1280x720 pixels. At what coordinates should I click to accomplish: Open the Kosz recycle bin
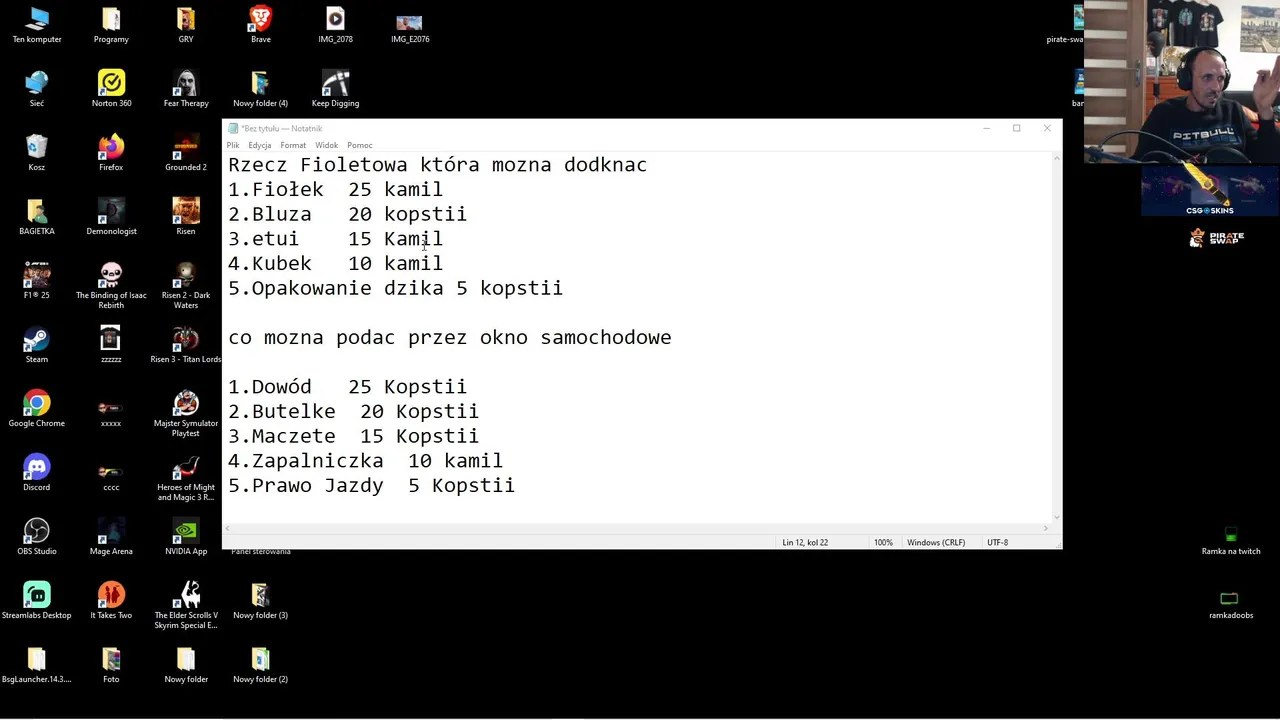(x=37, y=153)
